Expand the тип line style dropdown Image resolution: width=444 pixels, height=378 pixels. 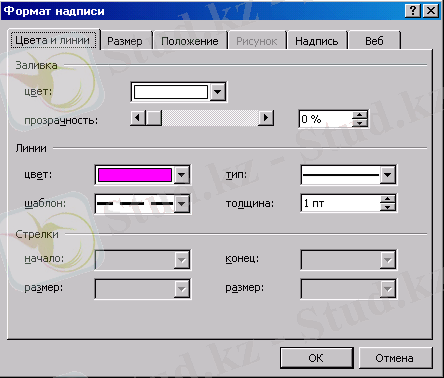[387, 174]
